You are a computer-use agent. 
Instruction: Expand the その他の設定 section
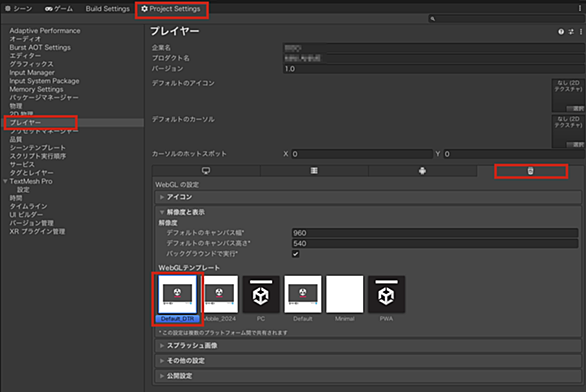(368, 361)
